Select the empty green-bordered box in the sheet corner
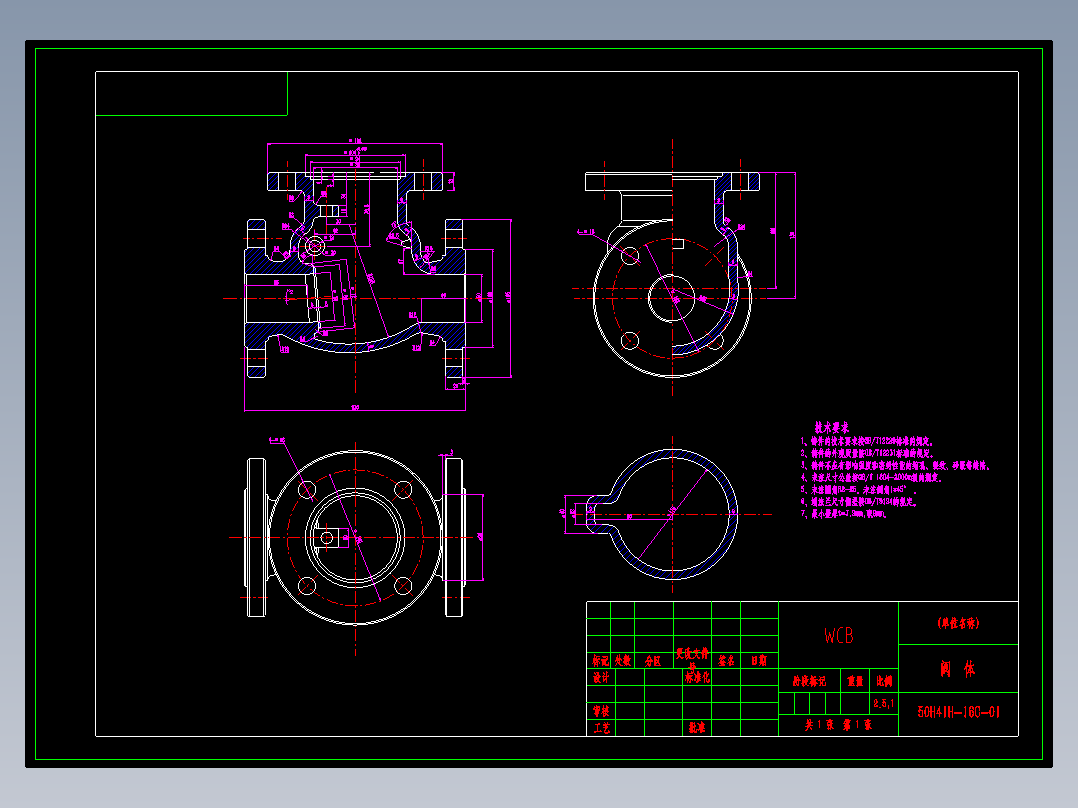The height and width of the screenshot is (808, 1078). coord(191,94)
